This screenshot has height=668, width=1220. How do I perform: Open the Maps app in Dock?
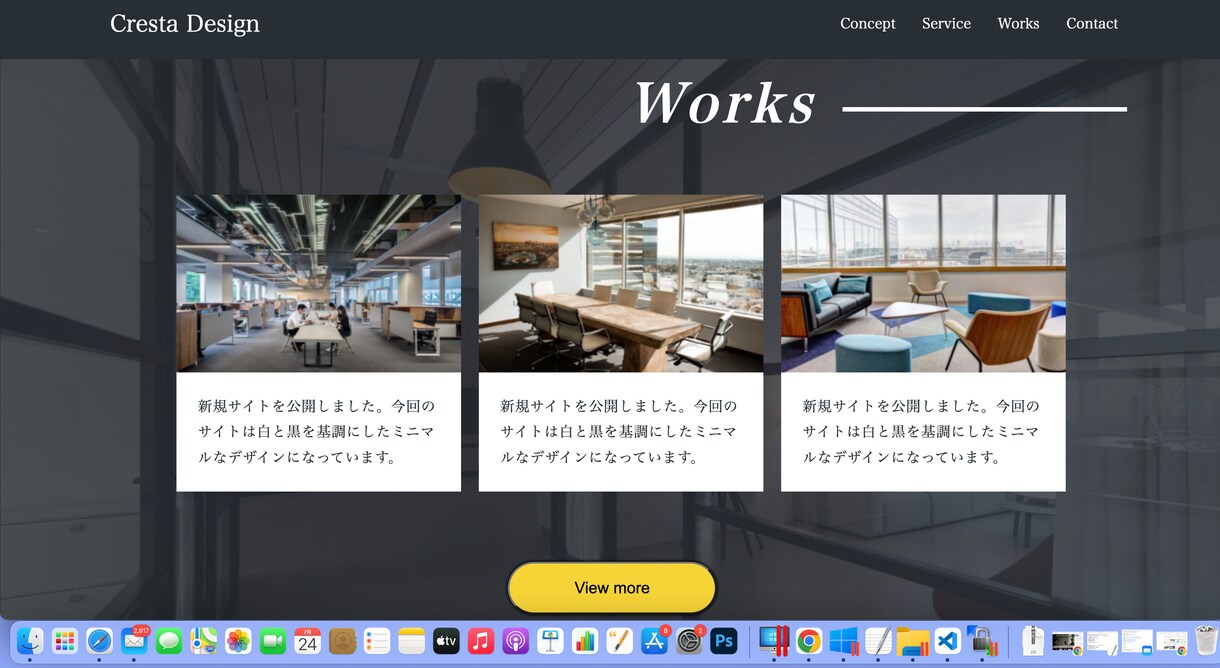point(203,641)
